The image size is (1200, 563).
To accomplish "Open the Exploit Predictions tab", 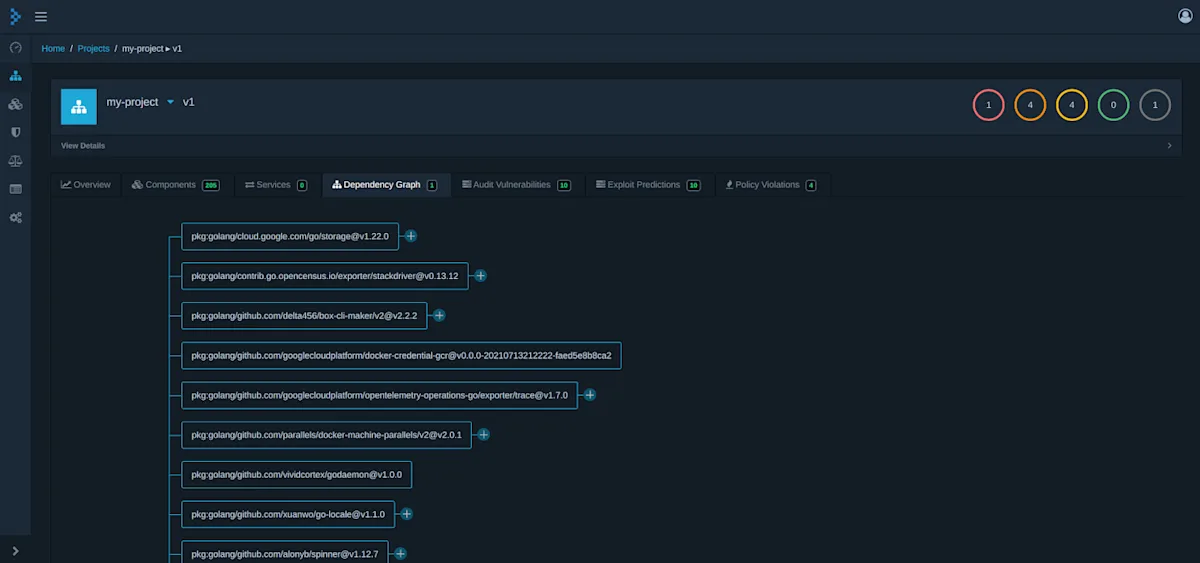I will tap(648, 185).
